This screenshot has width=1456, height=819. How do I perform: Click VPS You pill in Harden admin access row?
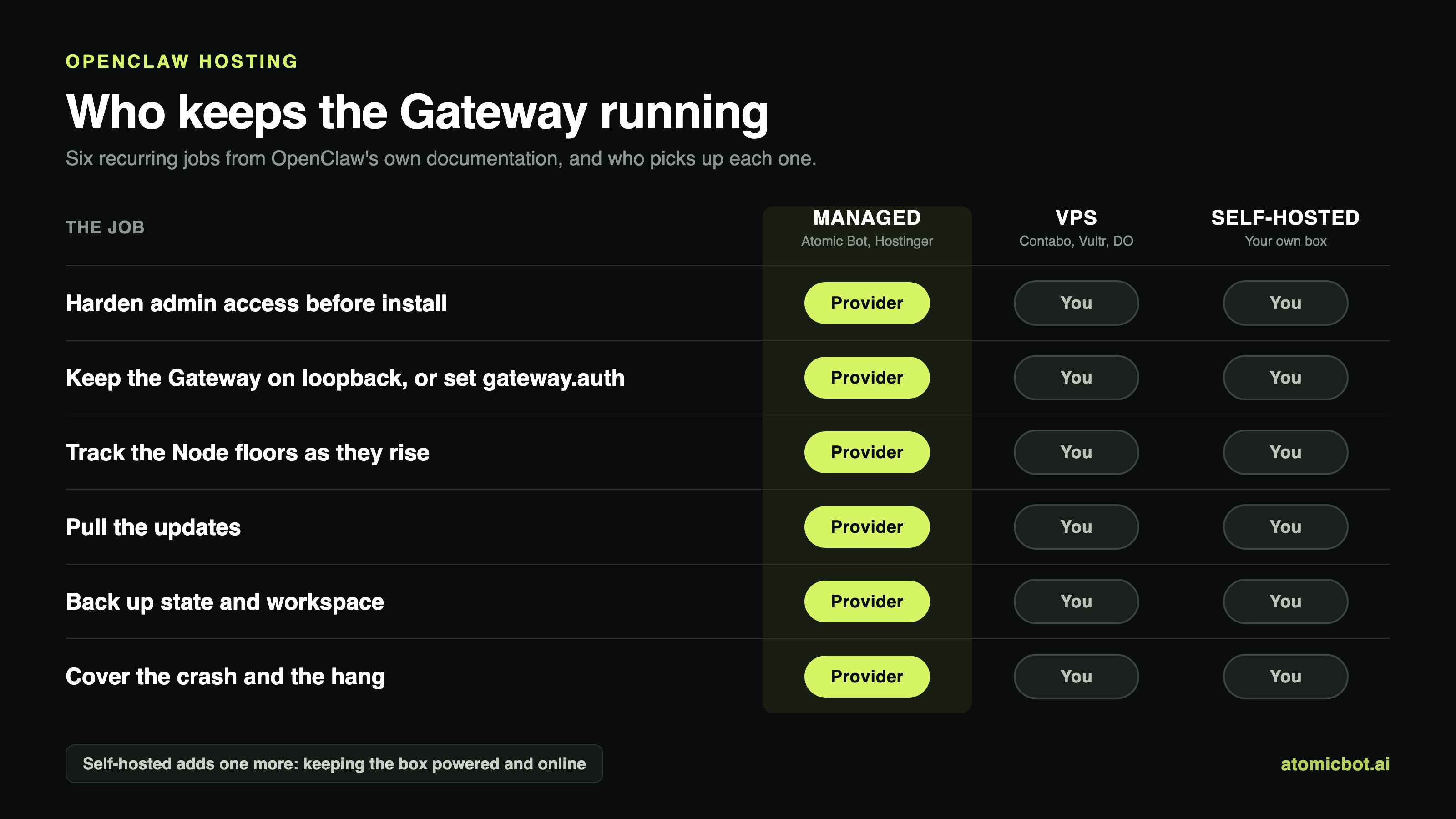coord(1076,303)
